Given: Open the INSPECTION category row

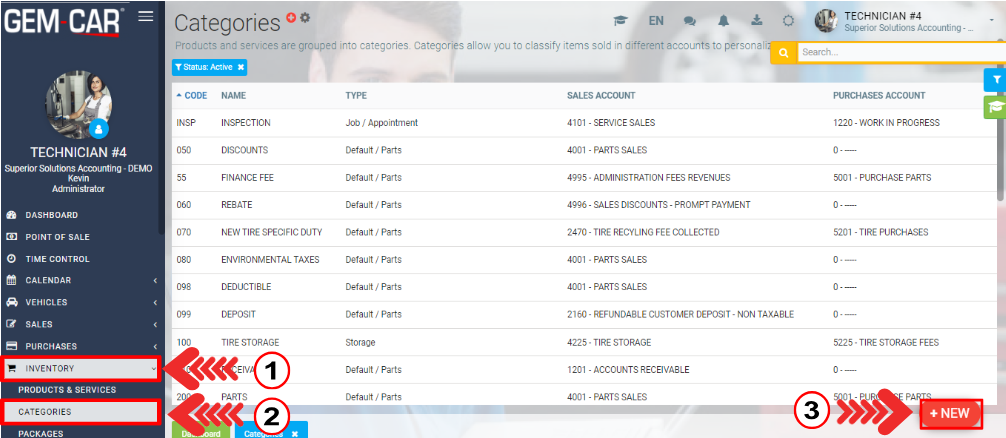Looking at the screenshot, I should [246, 123].
